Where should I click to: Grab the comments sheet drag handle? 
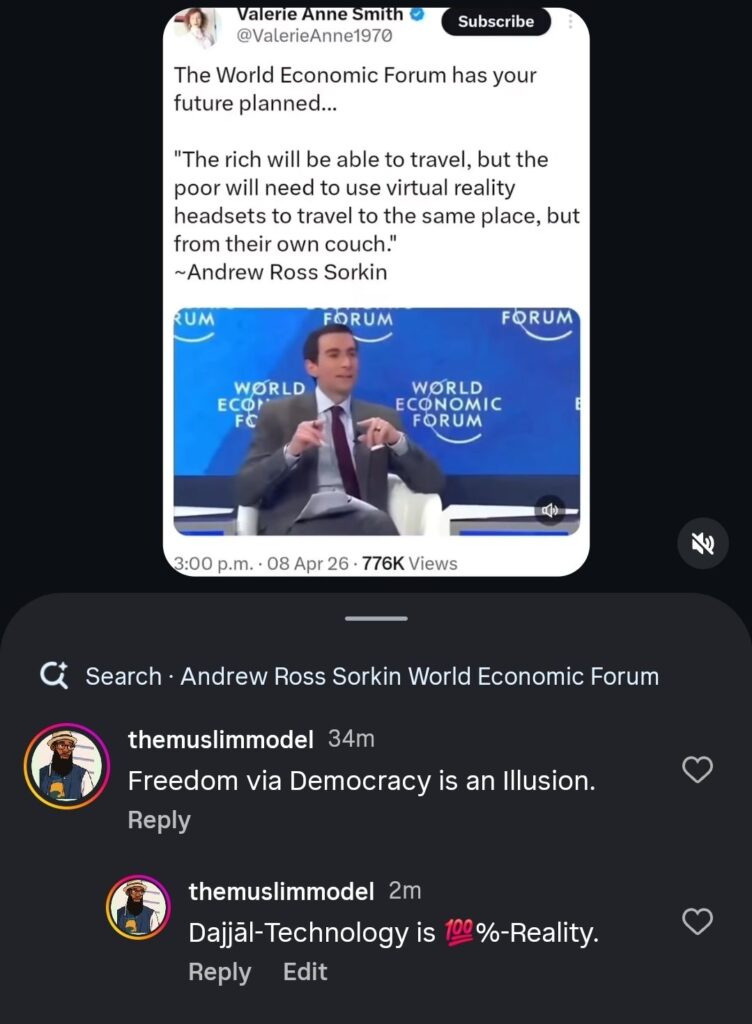coord(376,618)
